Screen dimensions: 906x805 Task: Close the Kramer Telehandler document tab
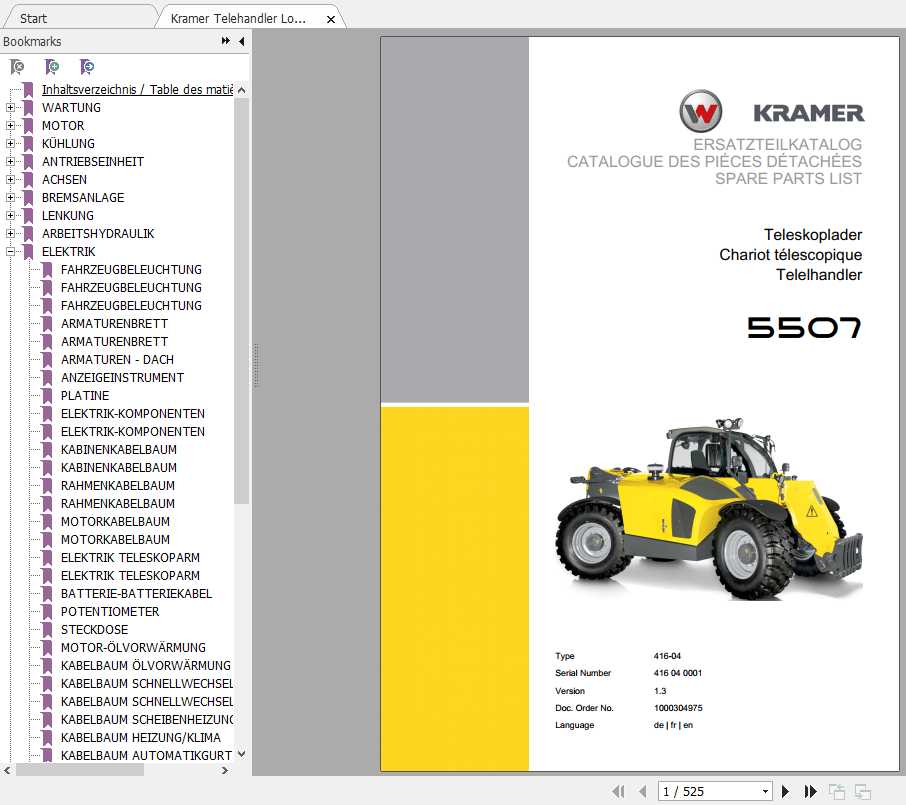click(331, 19)
